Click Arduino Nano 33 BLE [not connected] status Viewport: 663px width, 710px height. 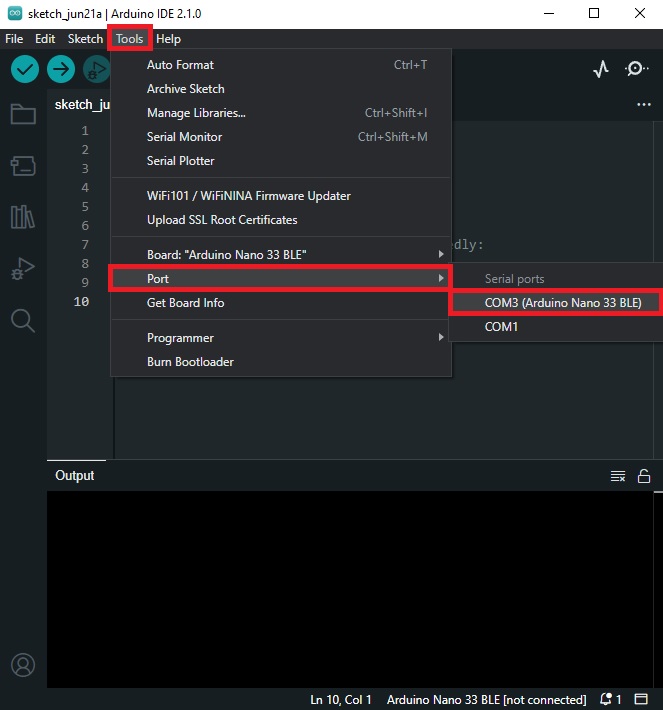[486, 700]
